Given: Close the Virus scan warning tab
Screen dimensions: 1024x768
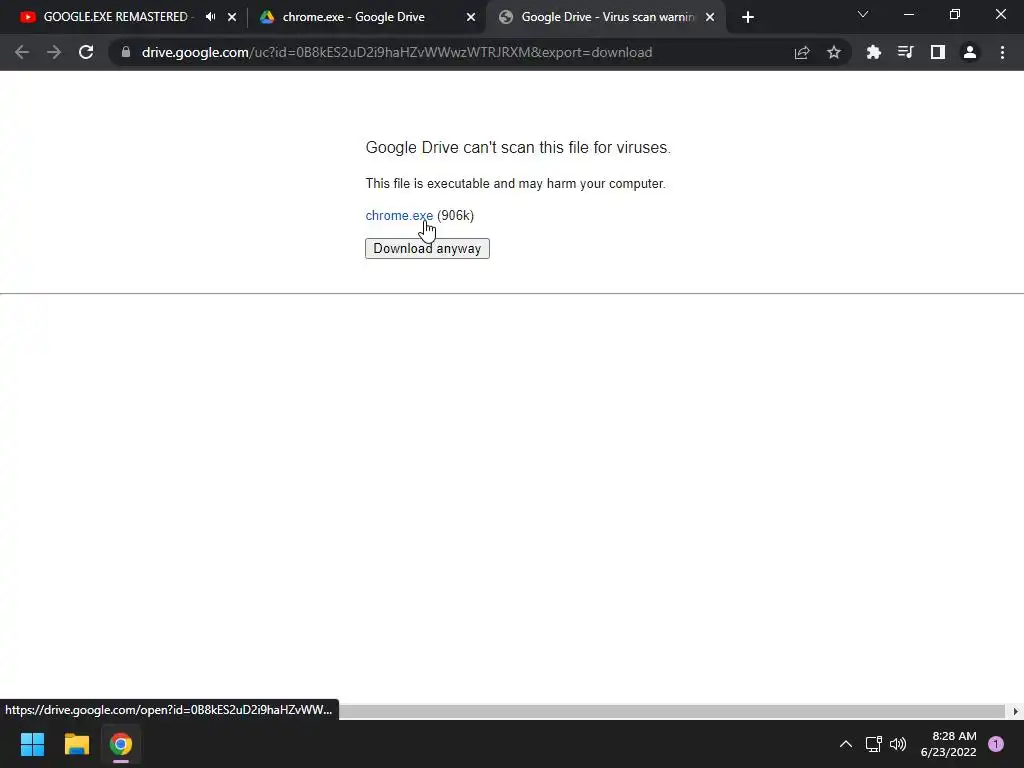Looking at the screenshot, I should pos(710,17).
